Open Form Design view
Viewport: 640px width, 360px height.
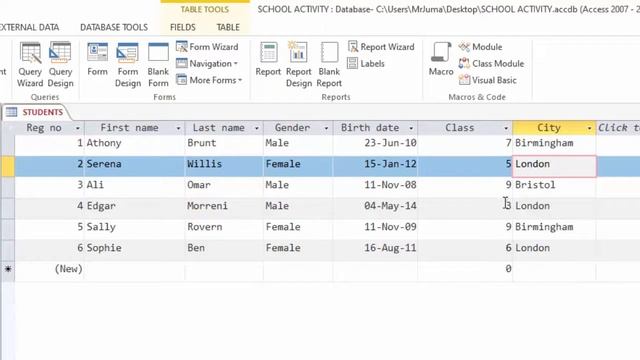click(x=128, y=64)
